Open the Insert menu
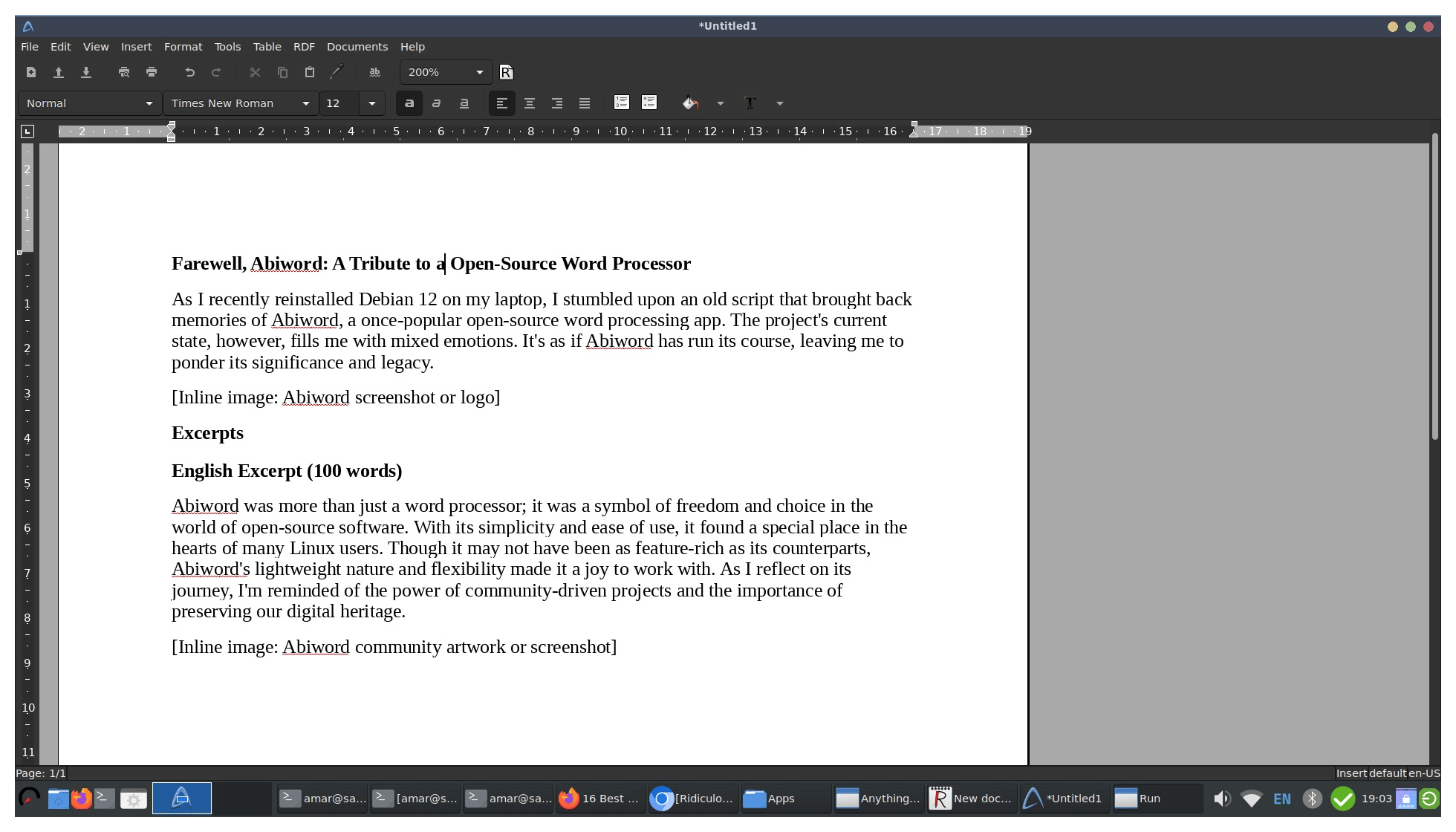Viewport: 1456px width, 832px height. 137,46
